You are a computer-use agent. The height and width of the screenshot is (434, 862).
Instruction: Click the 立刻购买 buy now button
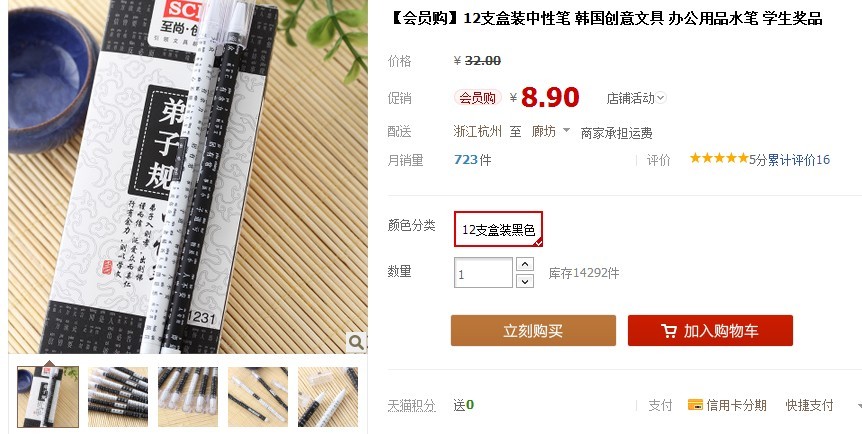(x=533, y=331)
